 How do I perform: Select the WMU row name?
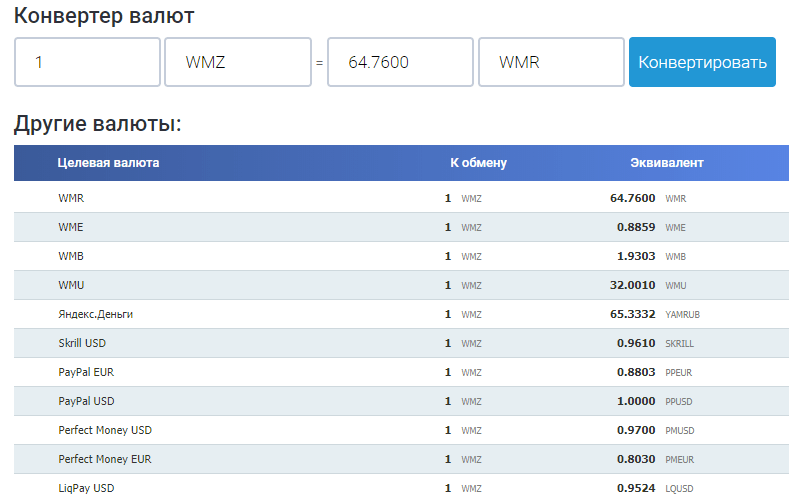(71, 285)
